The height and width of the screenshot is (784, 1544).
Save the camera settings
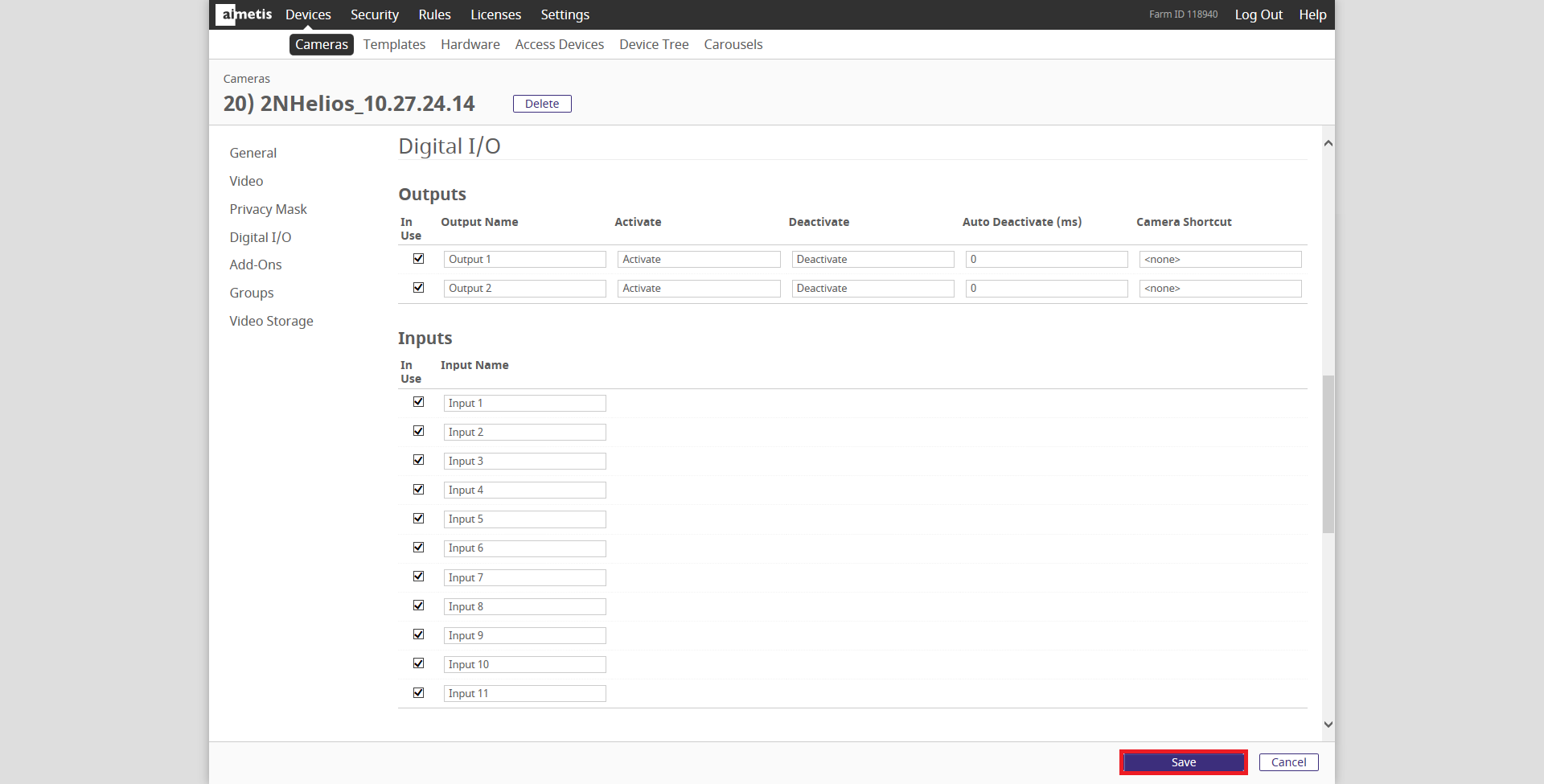point(1183,762)
